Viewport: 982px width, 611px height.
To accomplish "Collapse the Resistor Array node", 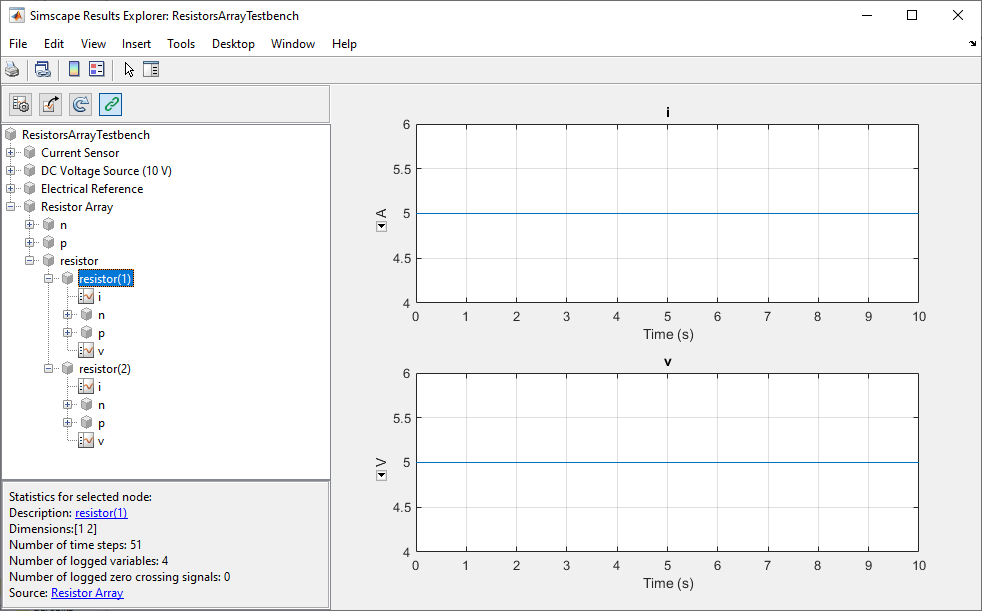I will click(11, 207).
